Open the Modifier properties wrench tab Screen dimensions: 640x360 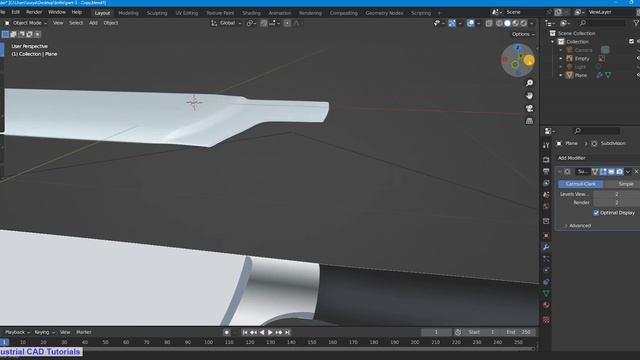(x=546, y=247)
